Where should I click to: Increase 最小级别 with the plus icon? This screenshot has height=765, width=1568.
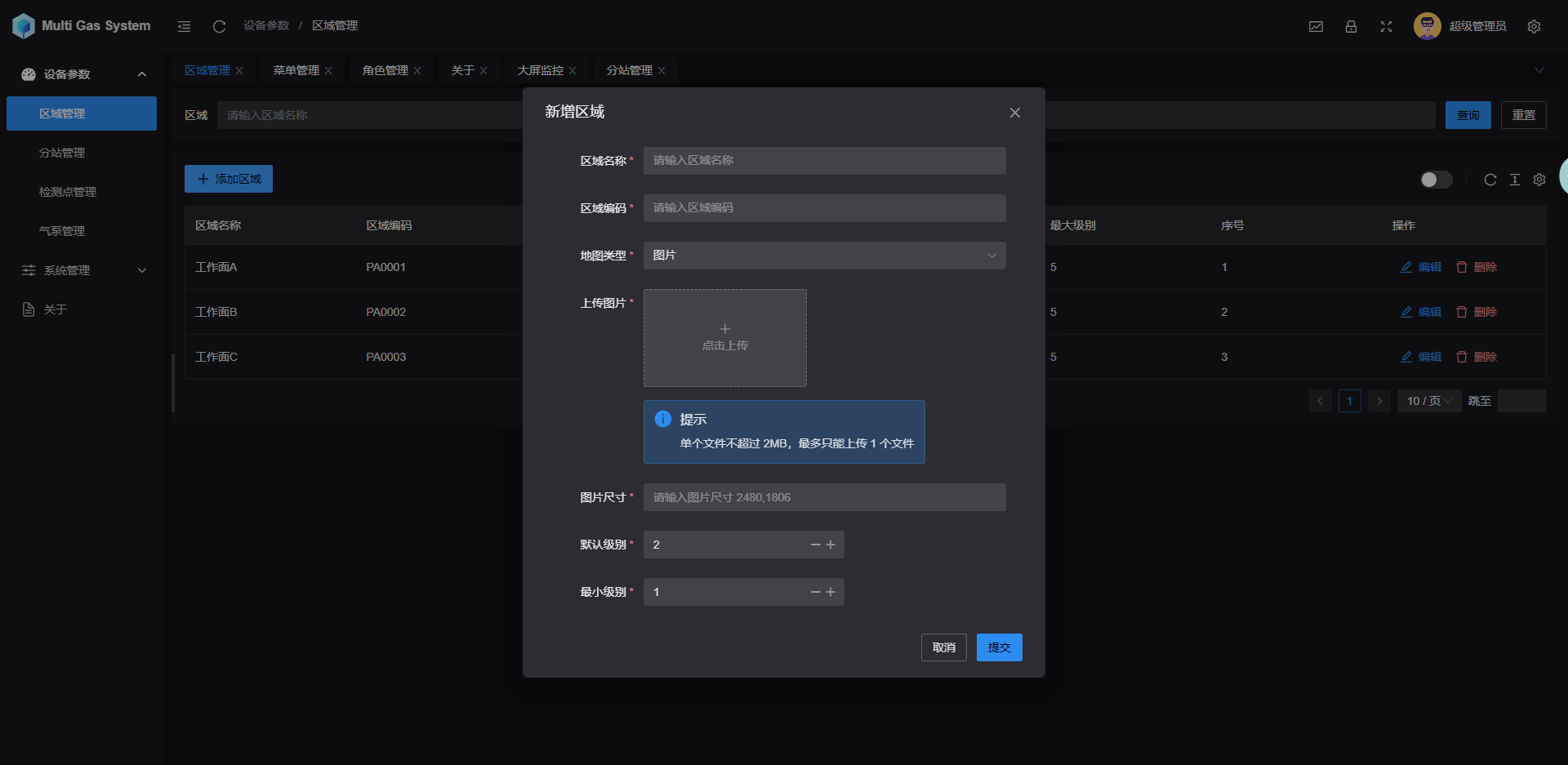(831, 592)
